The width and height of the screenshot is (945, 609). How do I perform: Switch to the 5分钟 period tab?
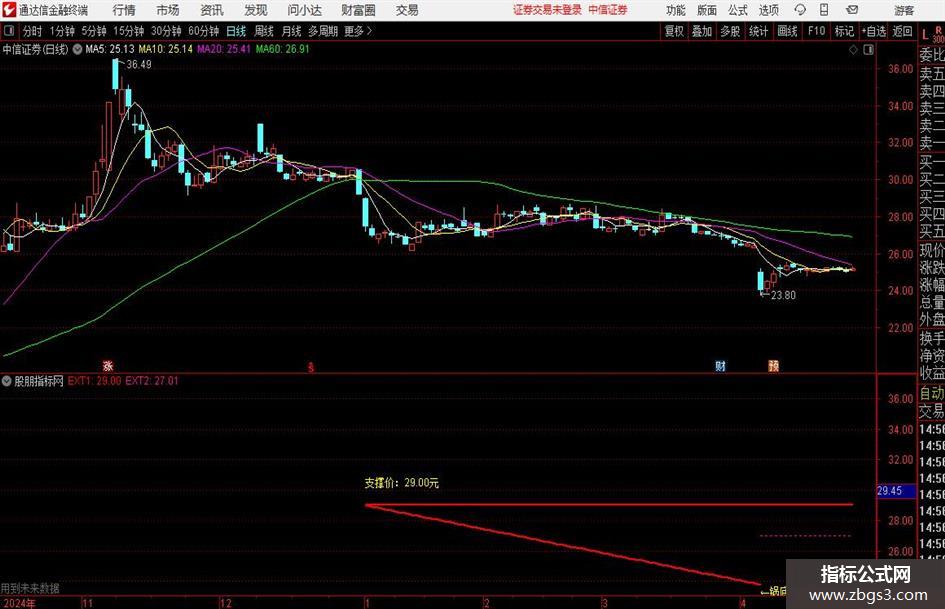[93, 31]
